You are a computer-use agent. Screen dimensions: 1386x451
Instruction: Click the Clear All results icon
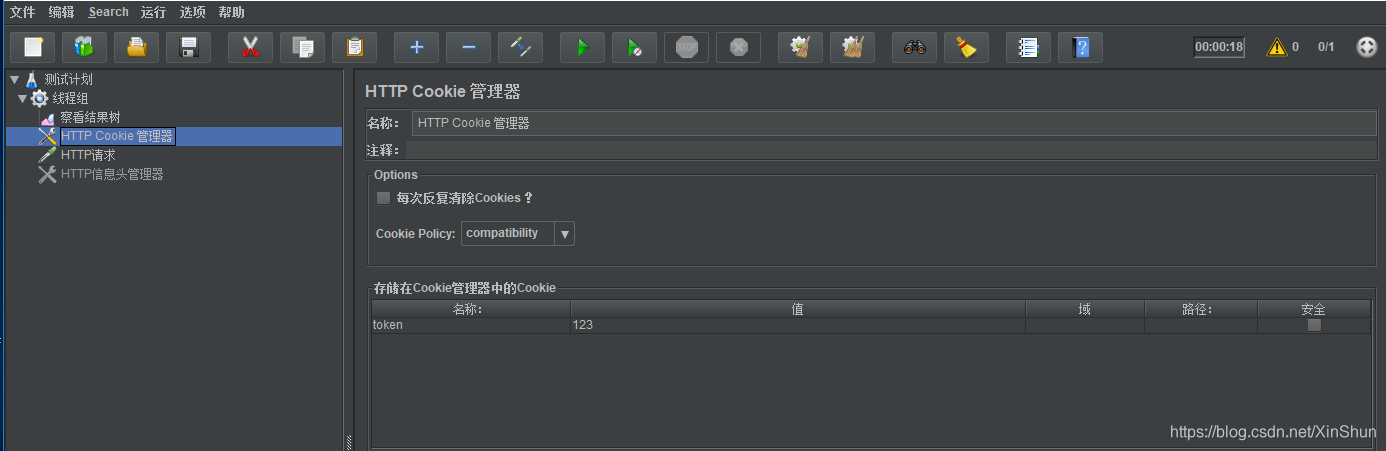(x=853, y=47)
